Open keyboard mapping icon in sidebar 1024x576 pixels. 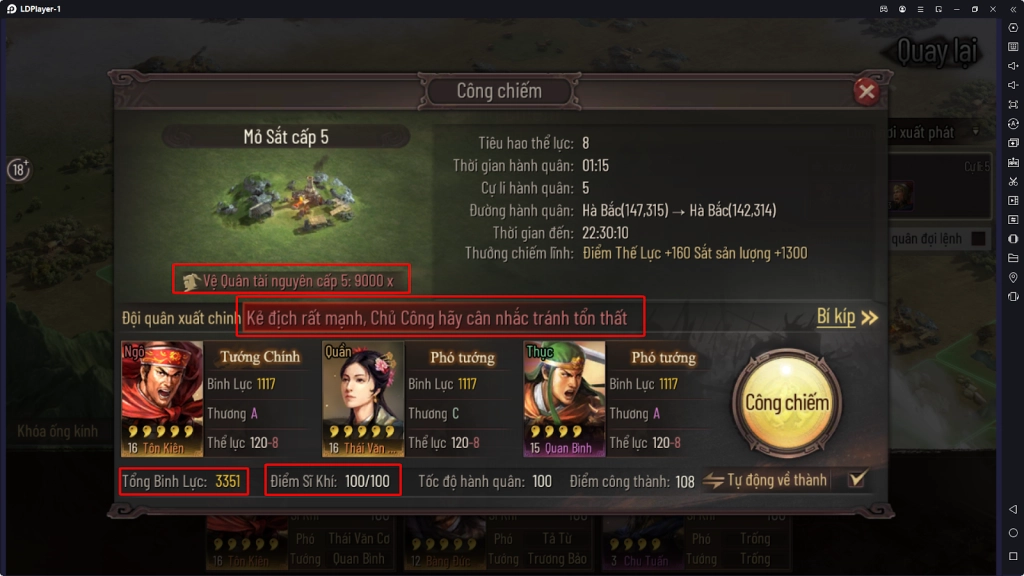[x=1013, y=47]
